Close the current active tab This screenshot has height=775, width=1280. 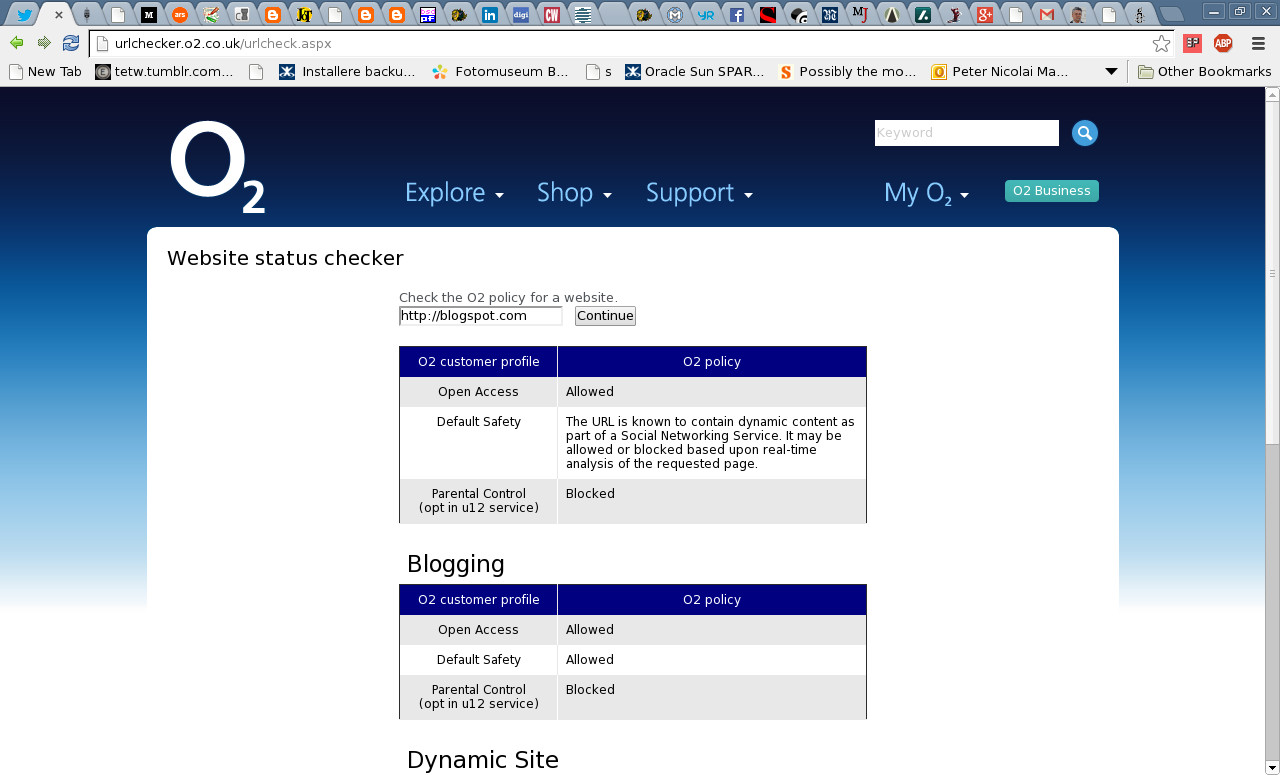[x=59, y=15]
